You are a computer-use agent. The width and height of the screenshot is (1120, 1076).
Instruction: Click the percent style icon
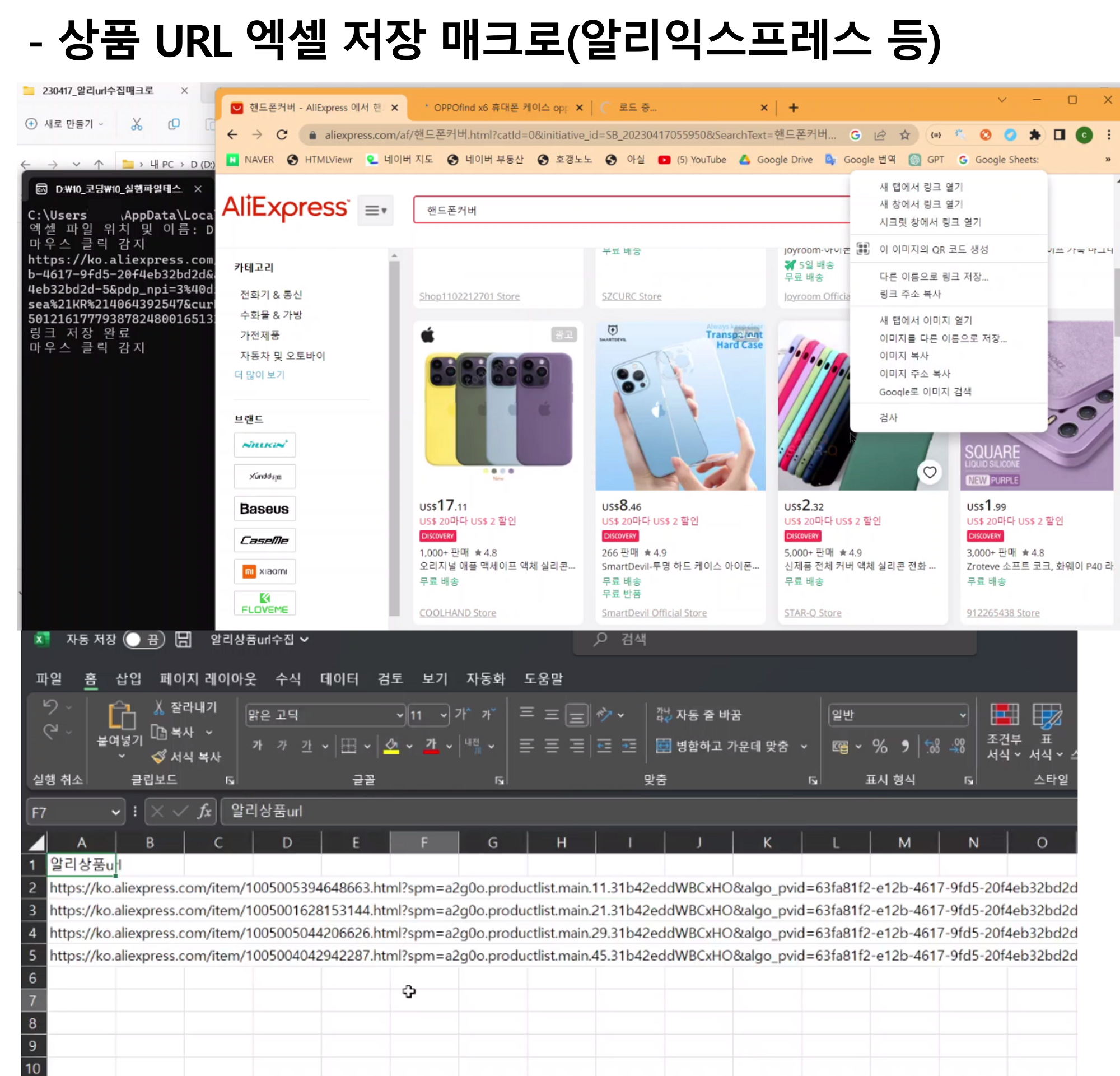pos(879,746)
